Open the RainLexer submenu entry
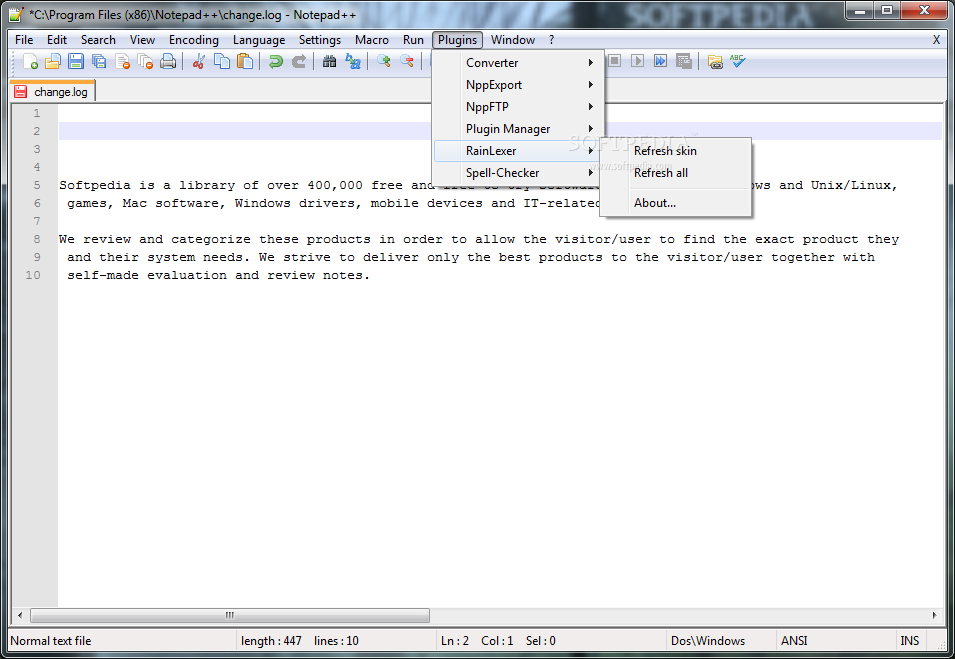 click(518, 150)
